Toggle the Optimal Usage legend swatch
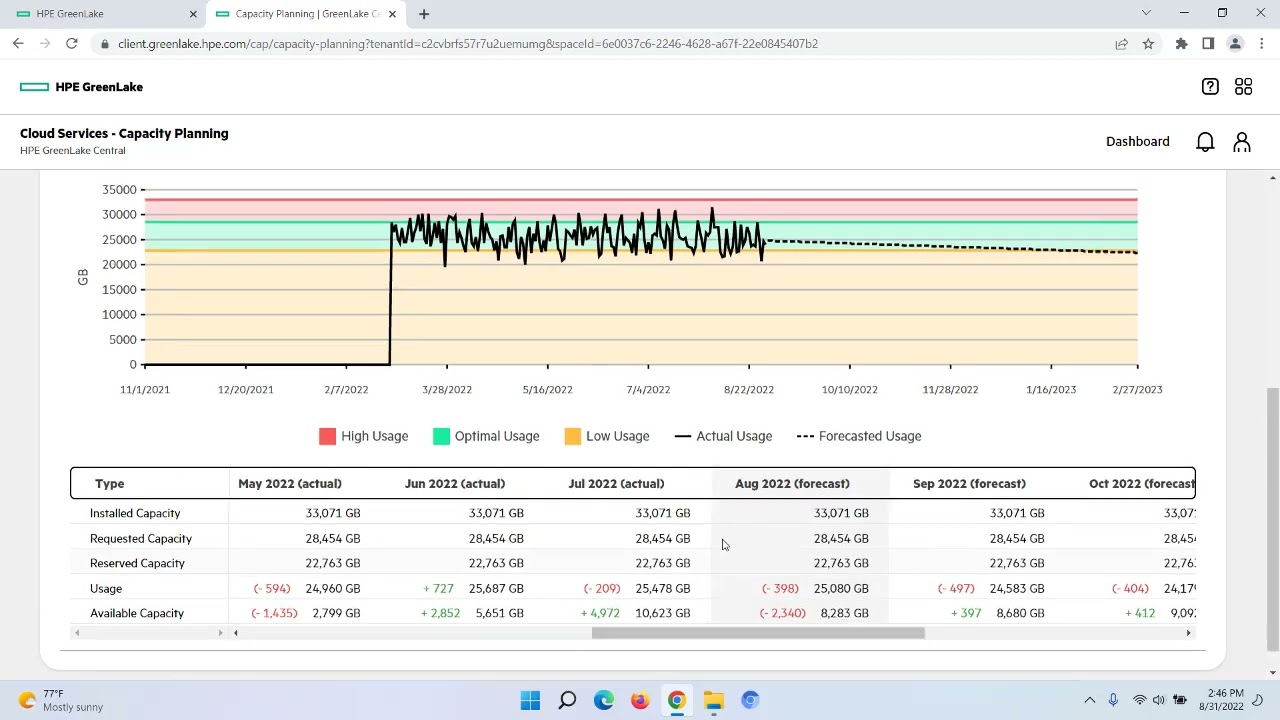 tap(441, 436)
